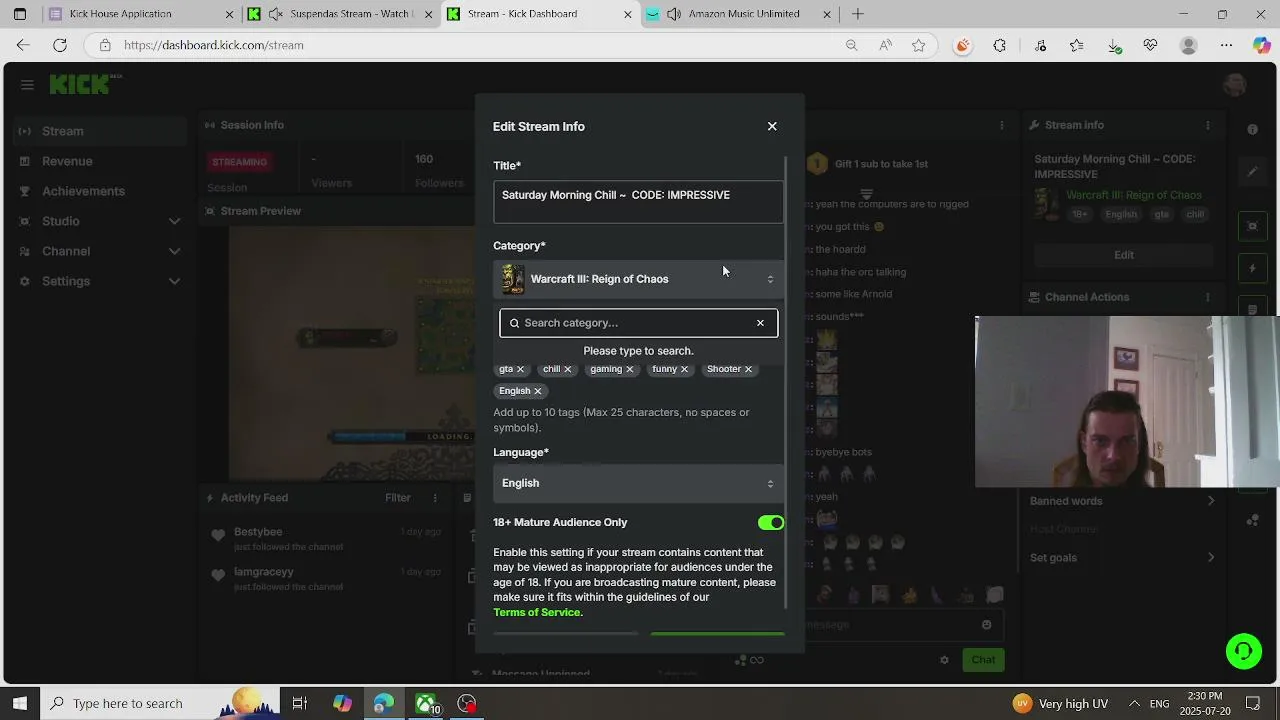
Task: Open browser downloads icon
Action: click(1114, 45)
